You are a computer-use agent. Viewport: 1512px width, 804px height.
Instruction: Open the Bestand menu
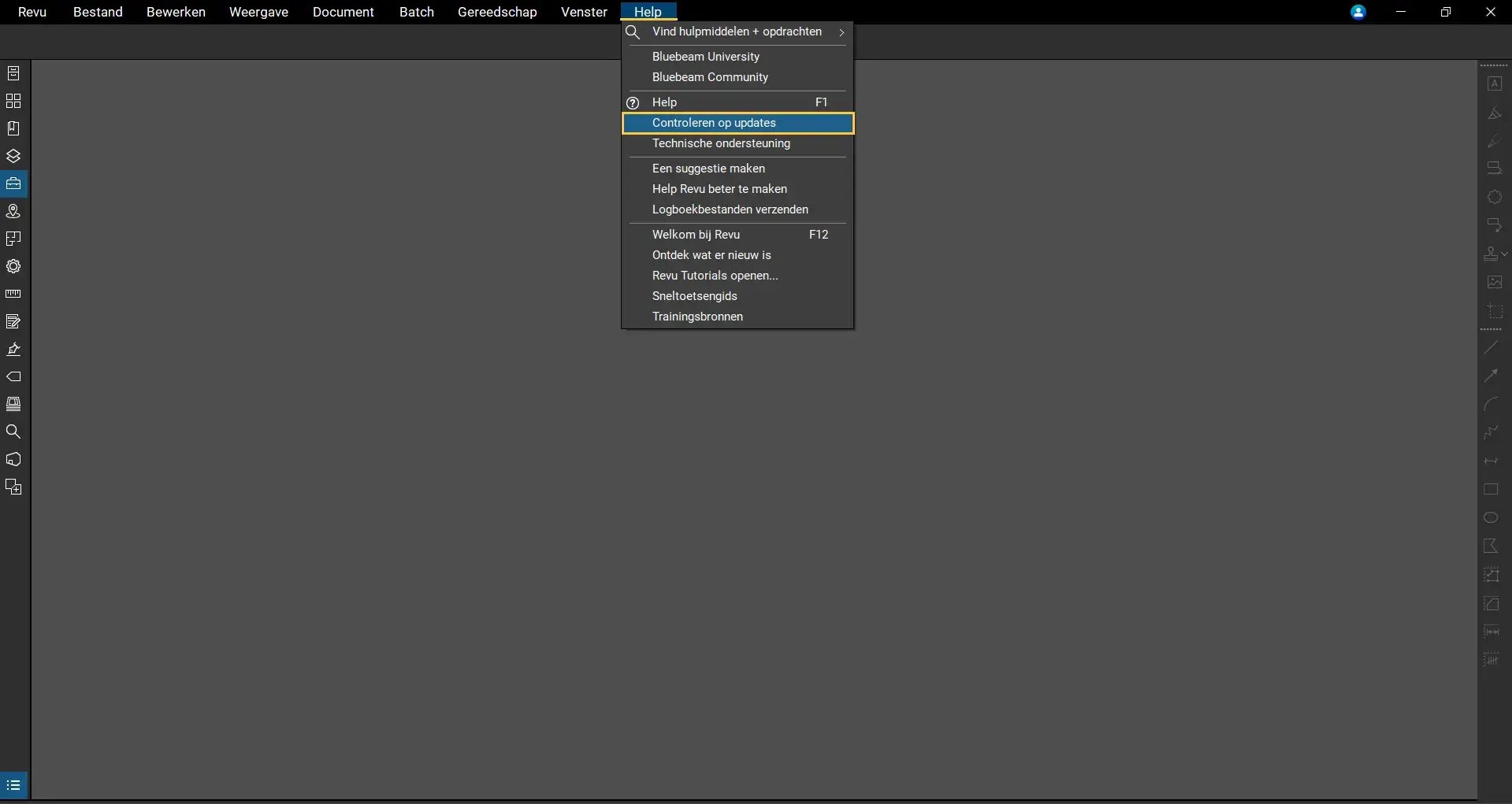[98, 12]
